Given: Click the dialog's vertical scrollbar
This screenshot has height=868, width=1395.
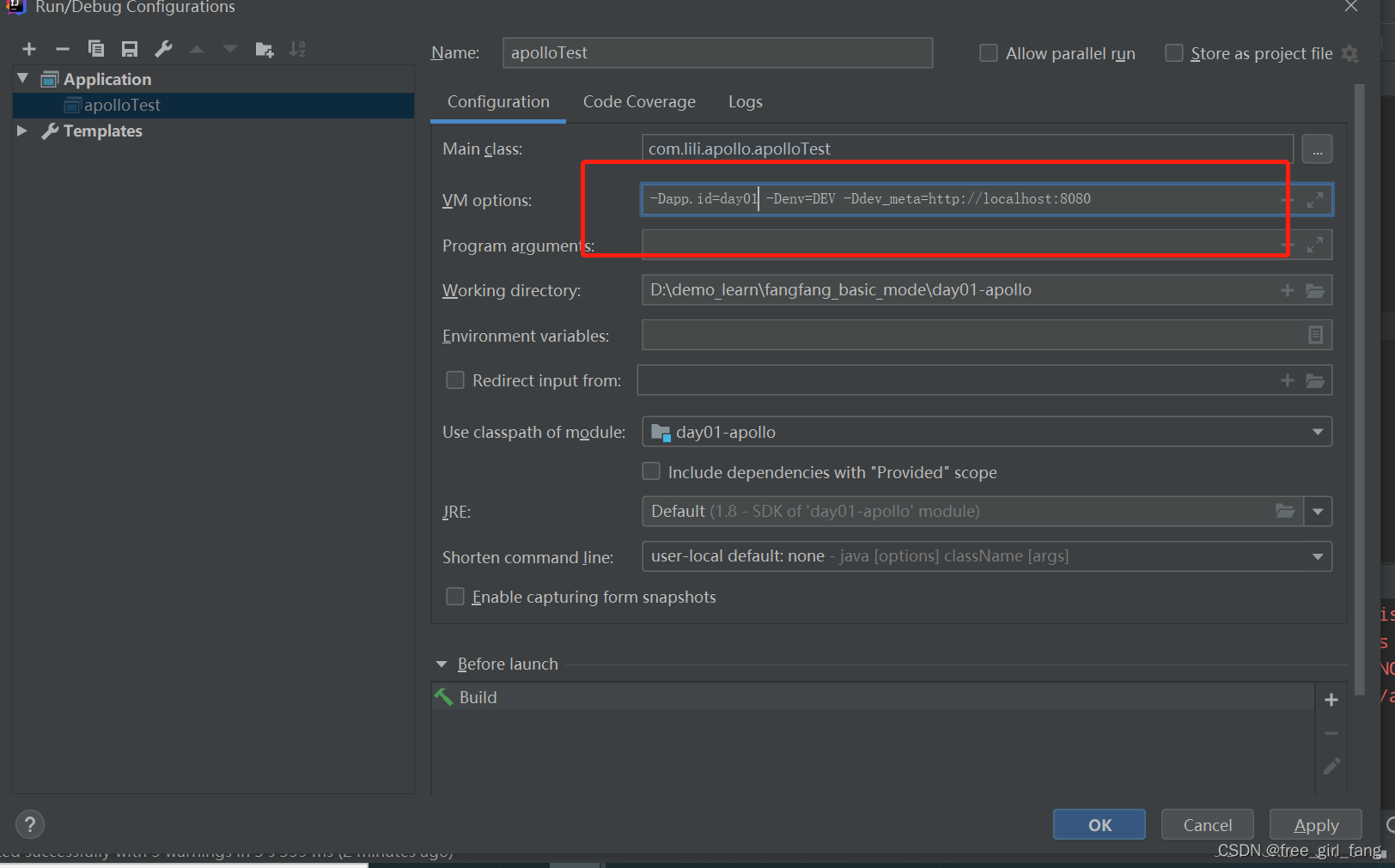Looking at the screenshot, I should tap(1359, 389).
